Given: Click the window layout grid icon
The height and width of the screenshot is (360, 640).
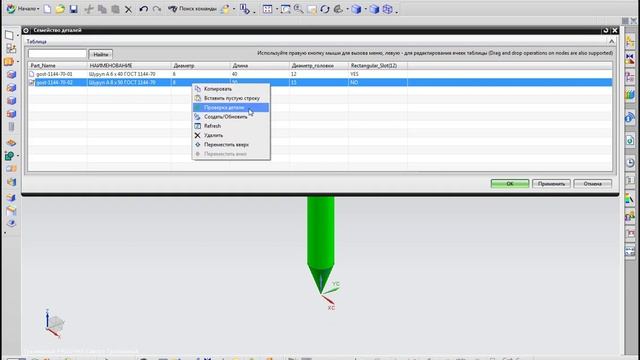Looking at the screenshot, I should pos(267,9).
